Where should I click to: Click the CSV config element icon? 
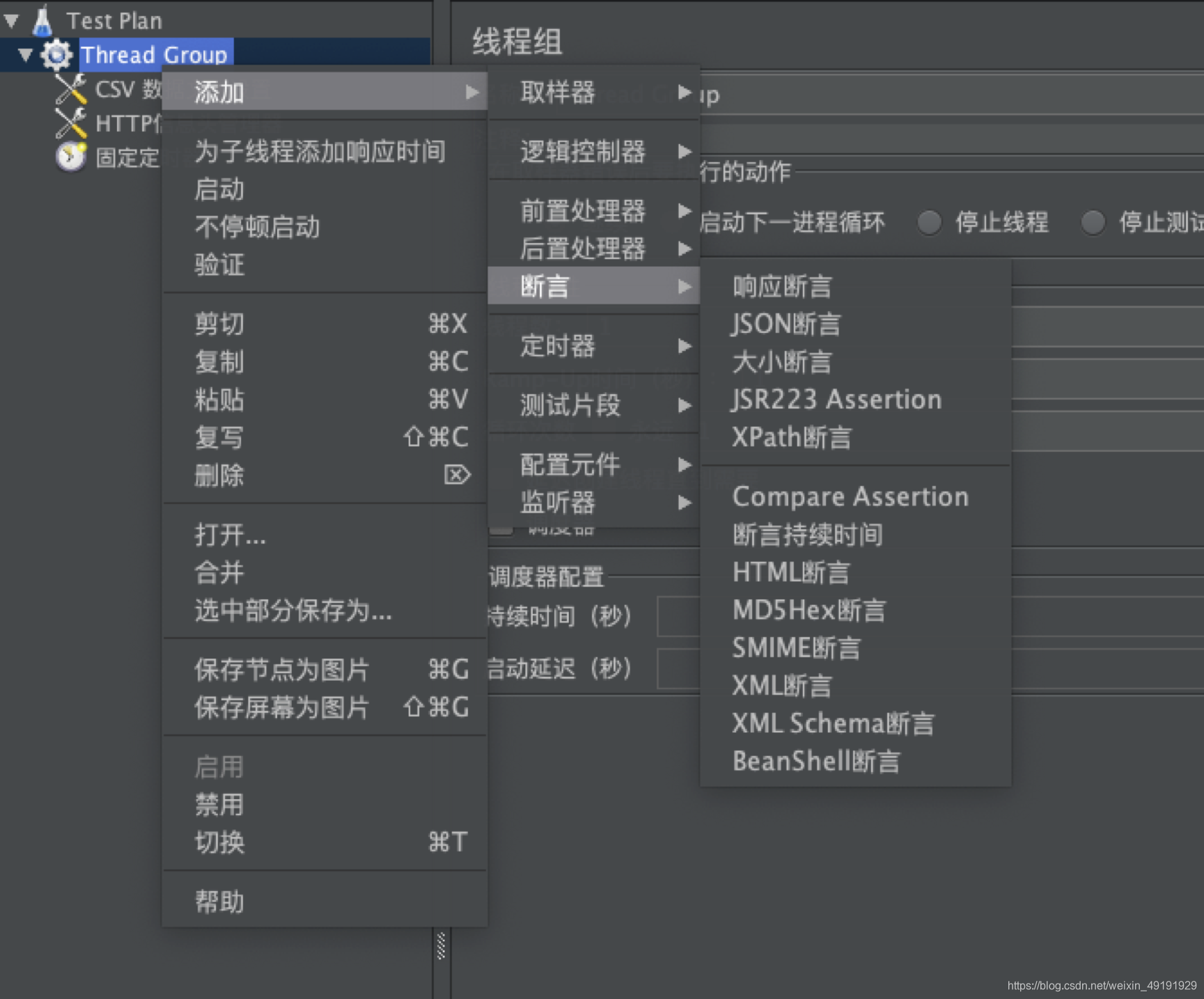(x=70, y=89)
